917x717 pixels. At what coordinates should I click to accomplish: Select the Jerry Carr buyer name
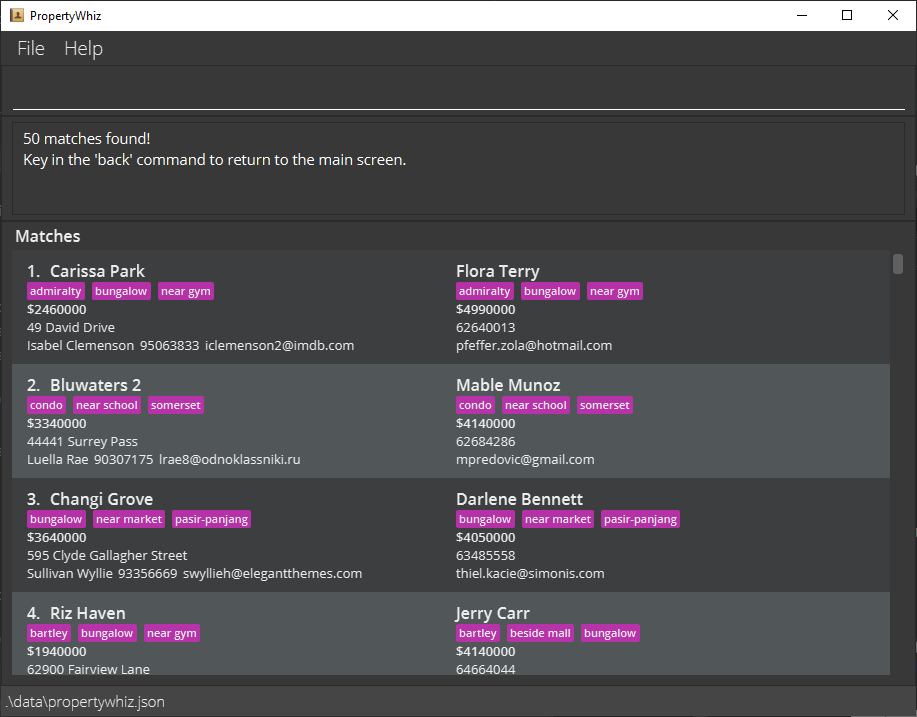(x=492, y=613)
